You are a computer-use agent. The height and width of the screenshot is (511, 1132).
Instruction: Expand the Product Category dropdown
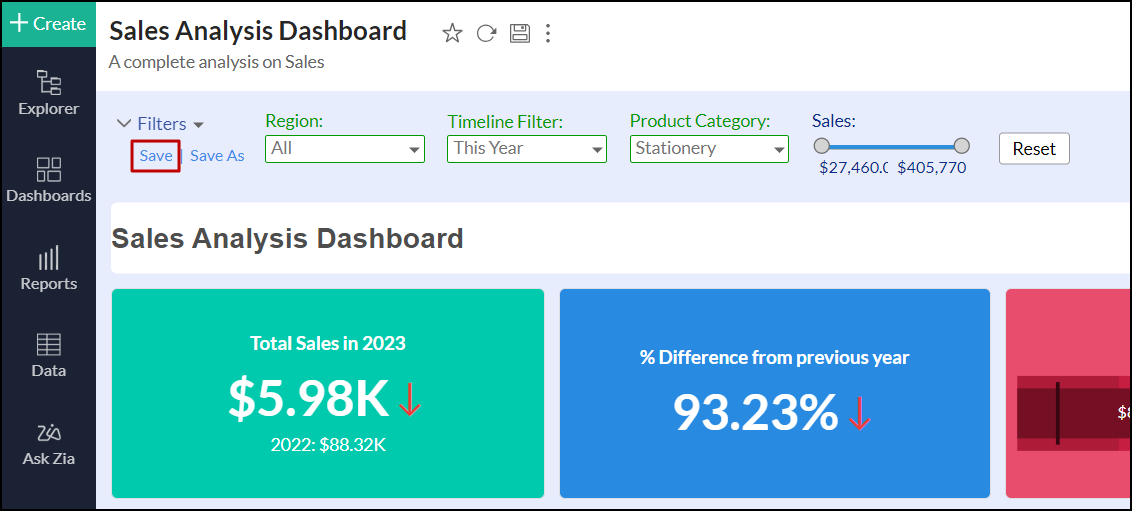[709, 149]
